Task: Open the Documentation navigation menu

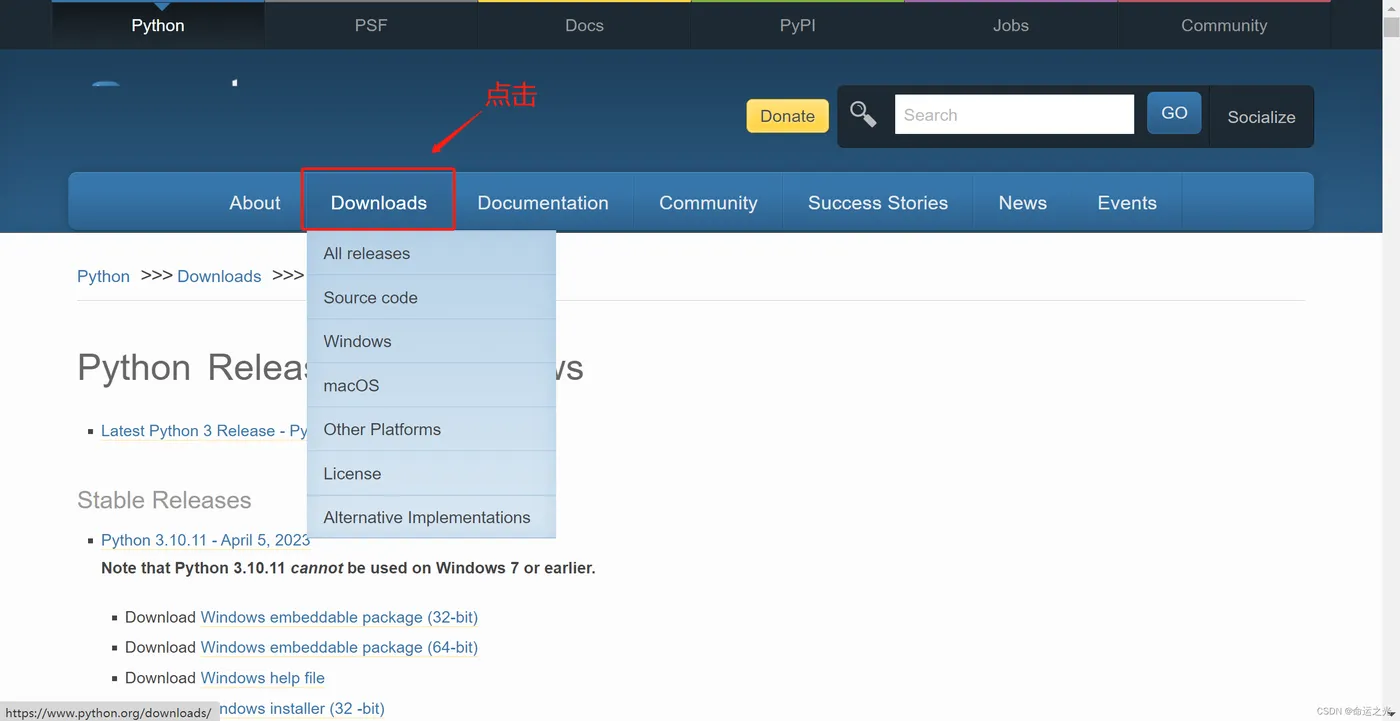Action: tap(543, 202)
